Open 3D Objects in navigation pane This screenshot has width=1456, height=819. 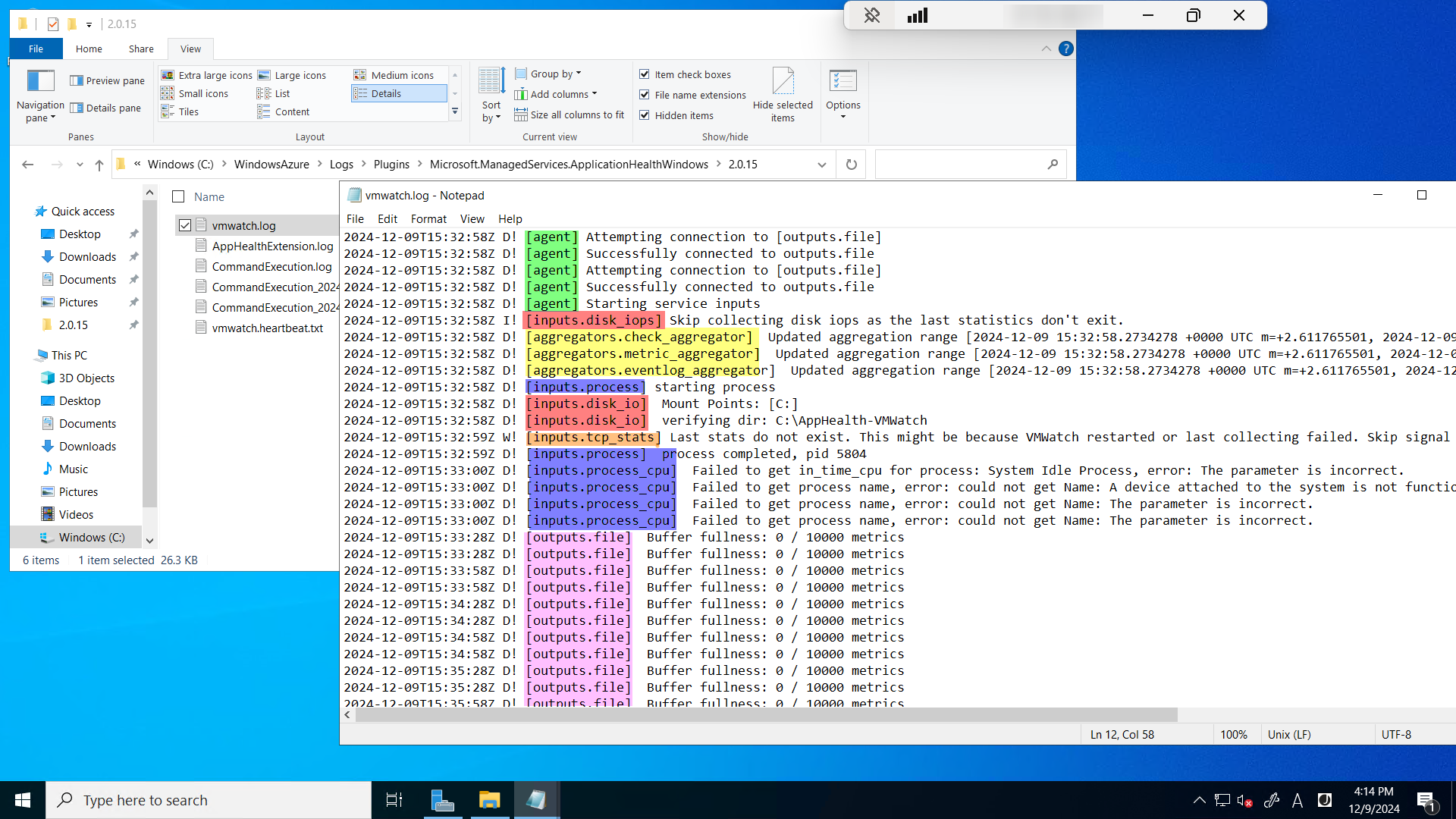[86, 378]
